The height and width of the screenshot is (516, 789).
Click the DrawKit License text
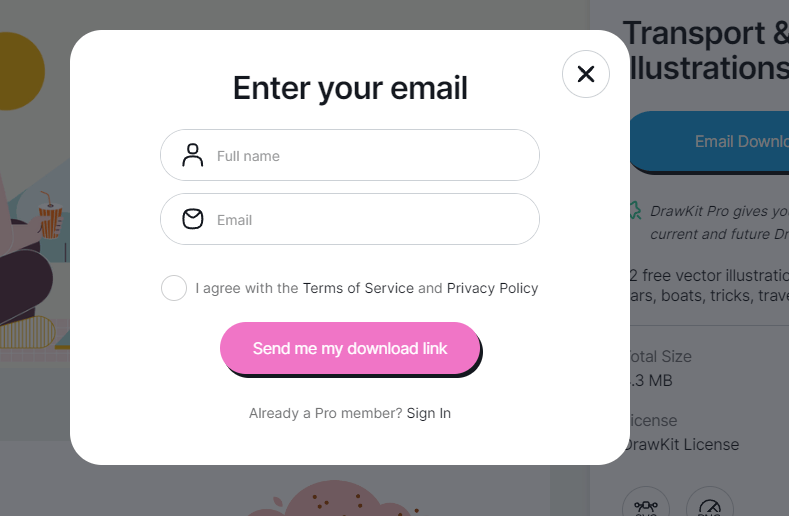684,444
